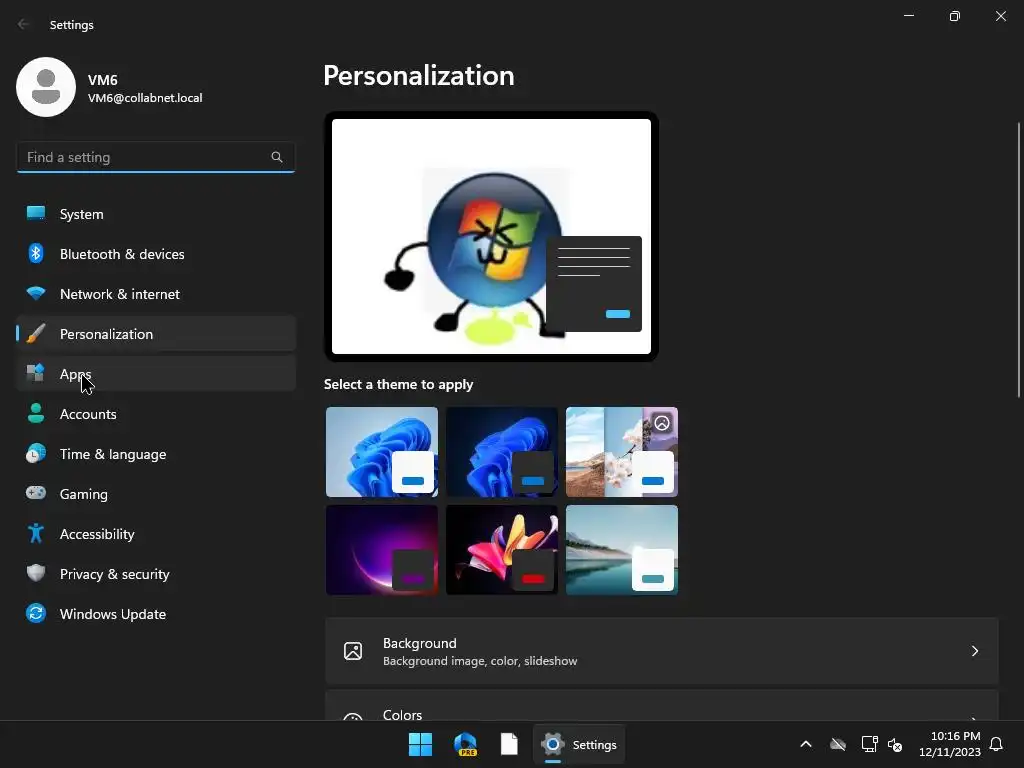This screenshot has width=1024, height=768.
Task: Apply the Windows dark bloom theme
Action: 502,452
